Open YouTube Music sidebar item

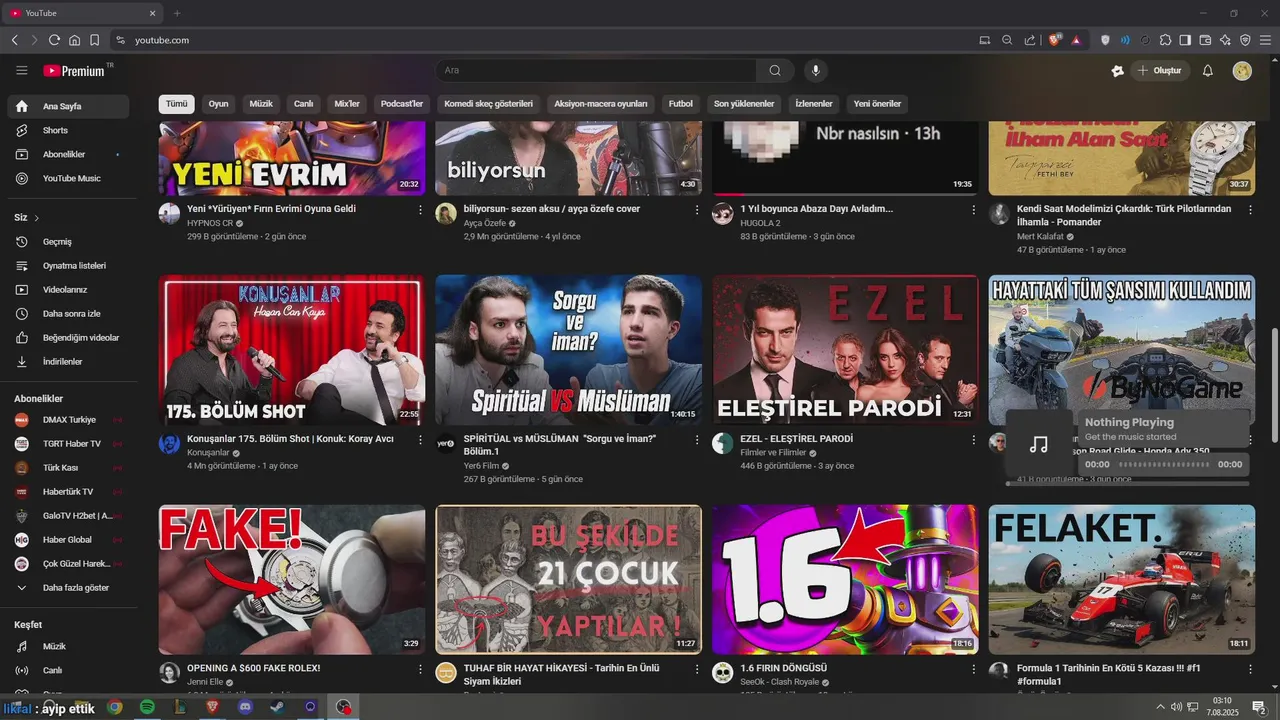click(68, 178)
